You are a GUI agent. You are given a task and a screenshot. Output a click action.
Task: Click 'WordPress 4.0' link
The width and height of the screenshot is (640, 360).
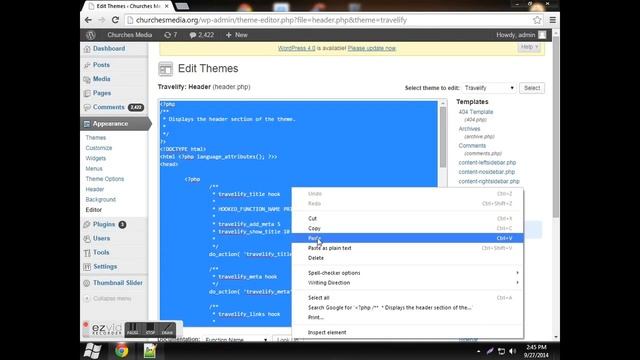[296, 48]
